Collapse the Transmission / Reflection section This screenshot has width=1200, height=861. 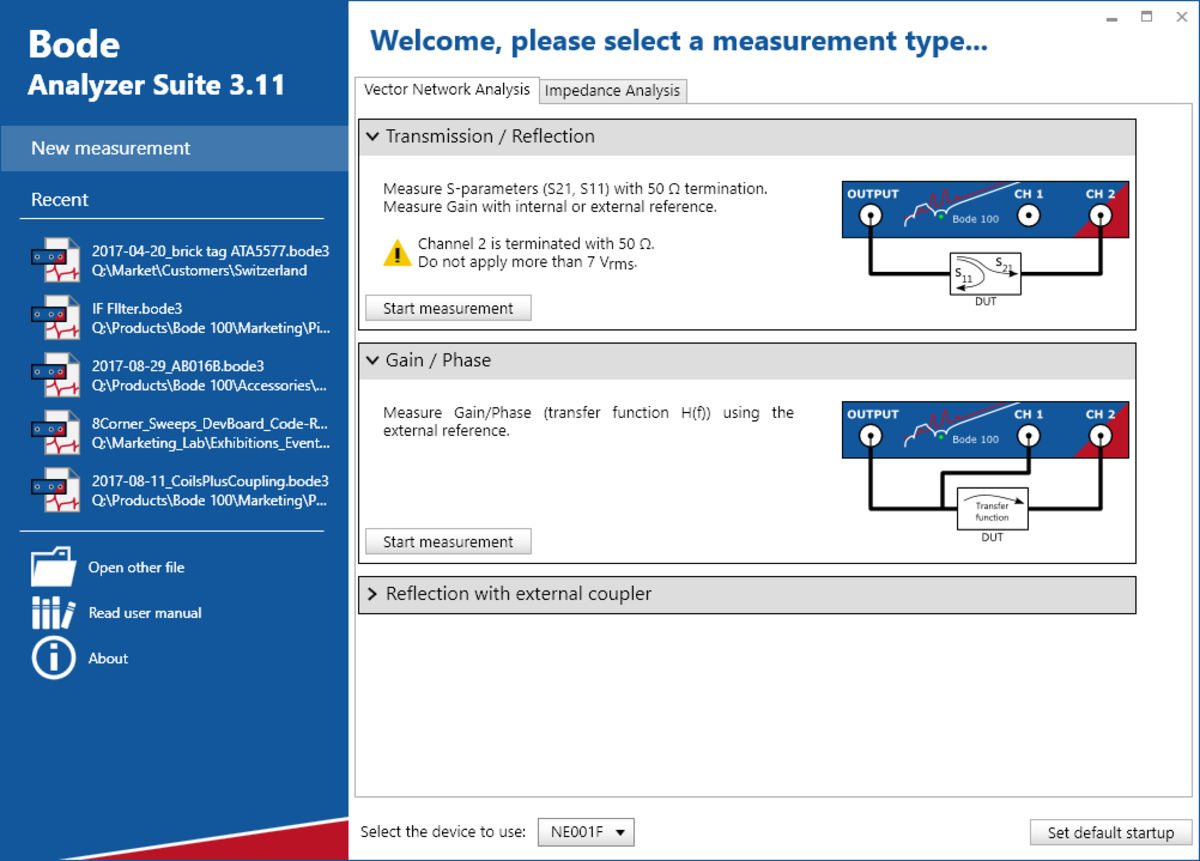point(372,137)
